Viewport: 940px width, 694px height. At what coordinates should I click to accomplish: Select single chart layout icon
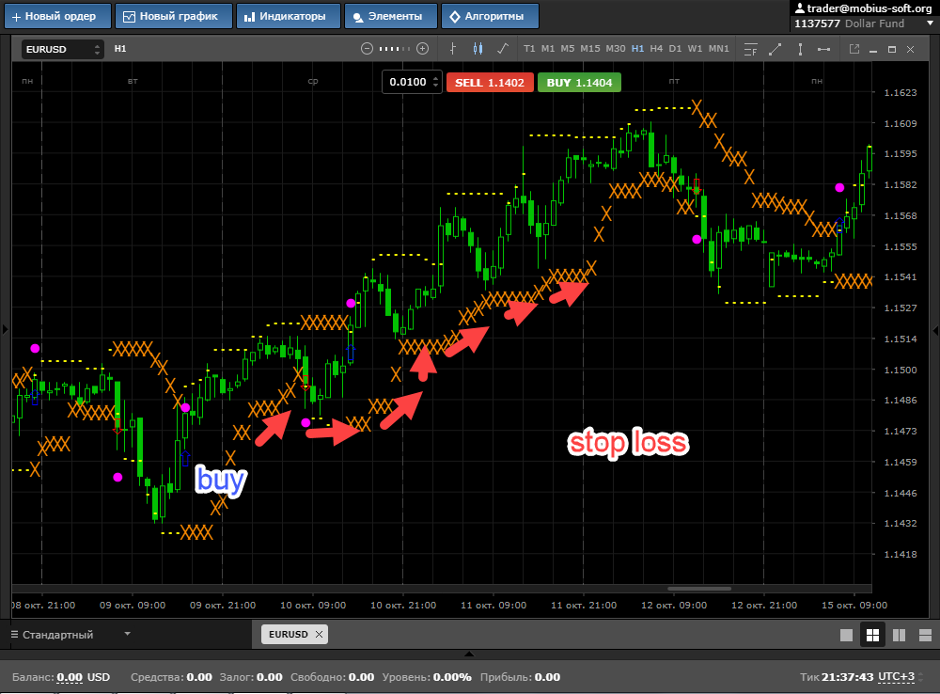846,635
